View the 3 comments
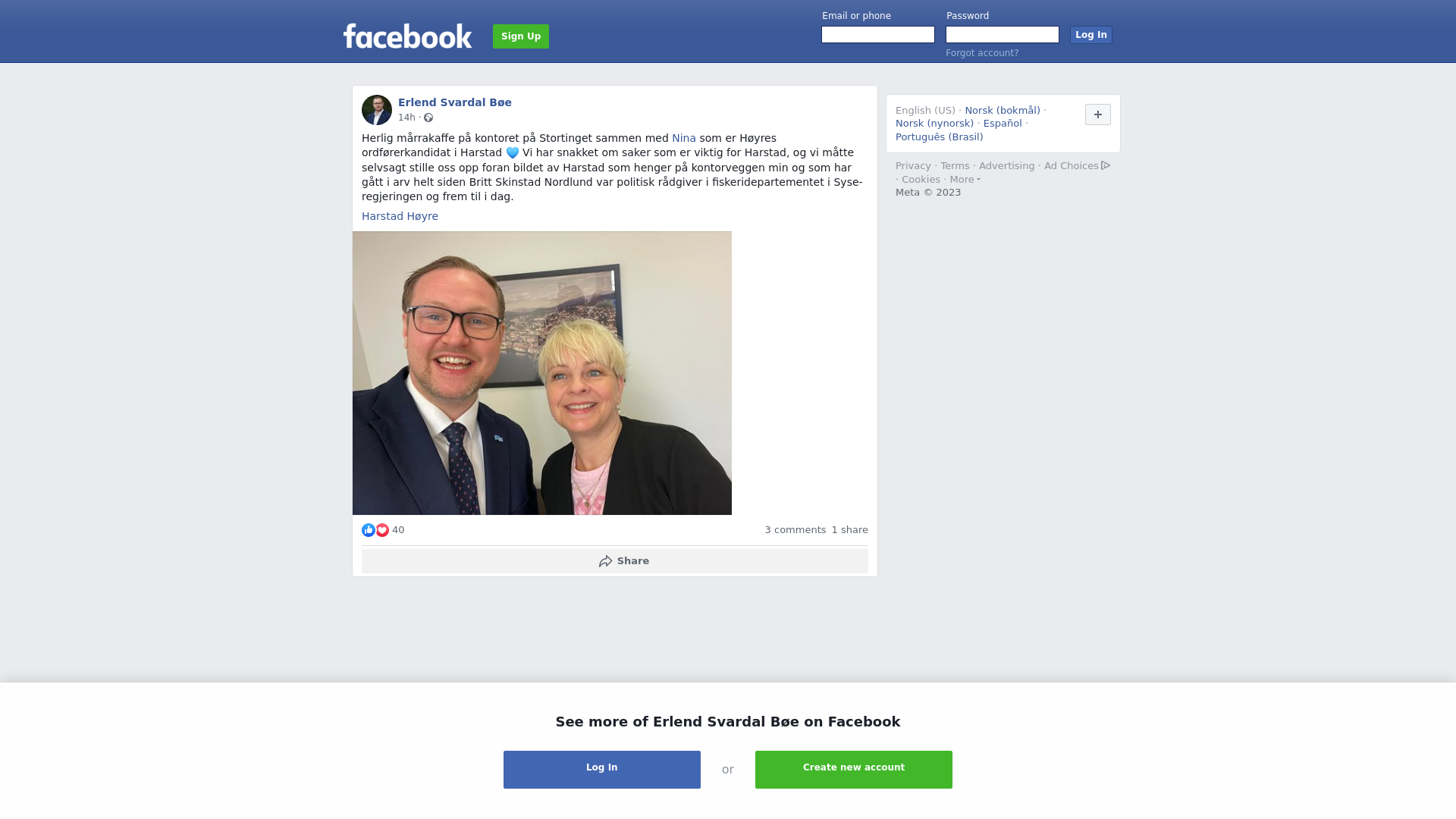Image resolution: width=1456 pixels, height=819 pixels. [795, 530]
